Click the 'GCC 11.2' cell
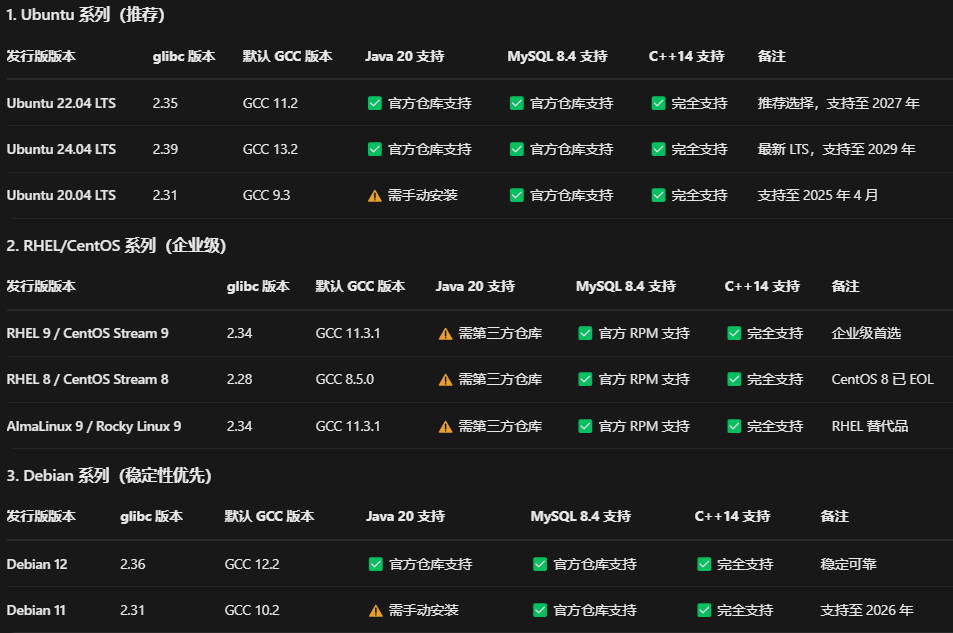The image size is (953, 633). coord(270,103)
